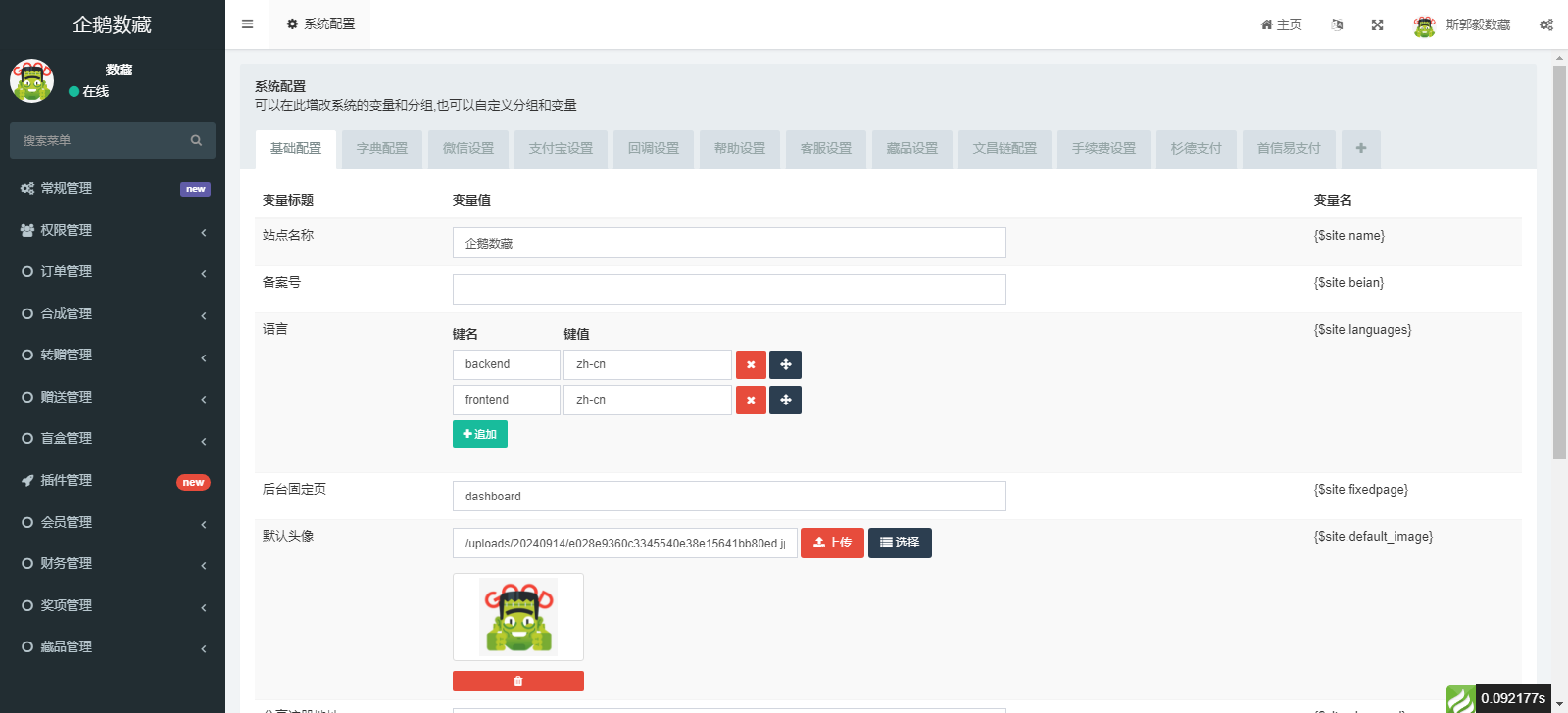The width and height of the screenshot is (1568, 713).
Task: Click the page vertical scrollbar
Action: pos(1559,261)
